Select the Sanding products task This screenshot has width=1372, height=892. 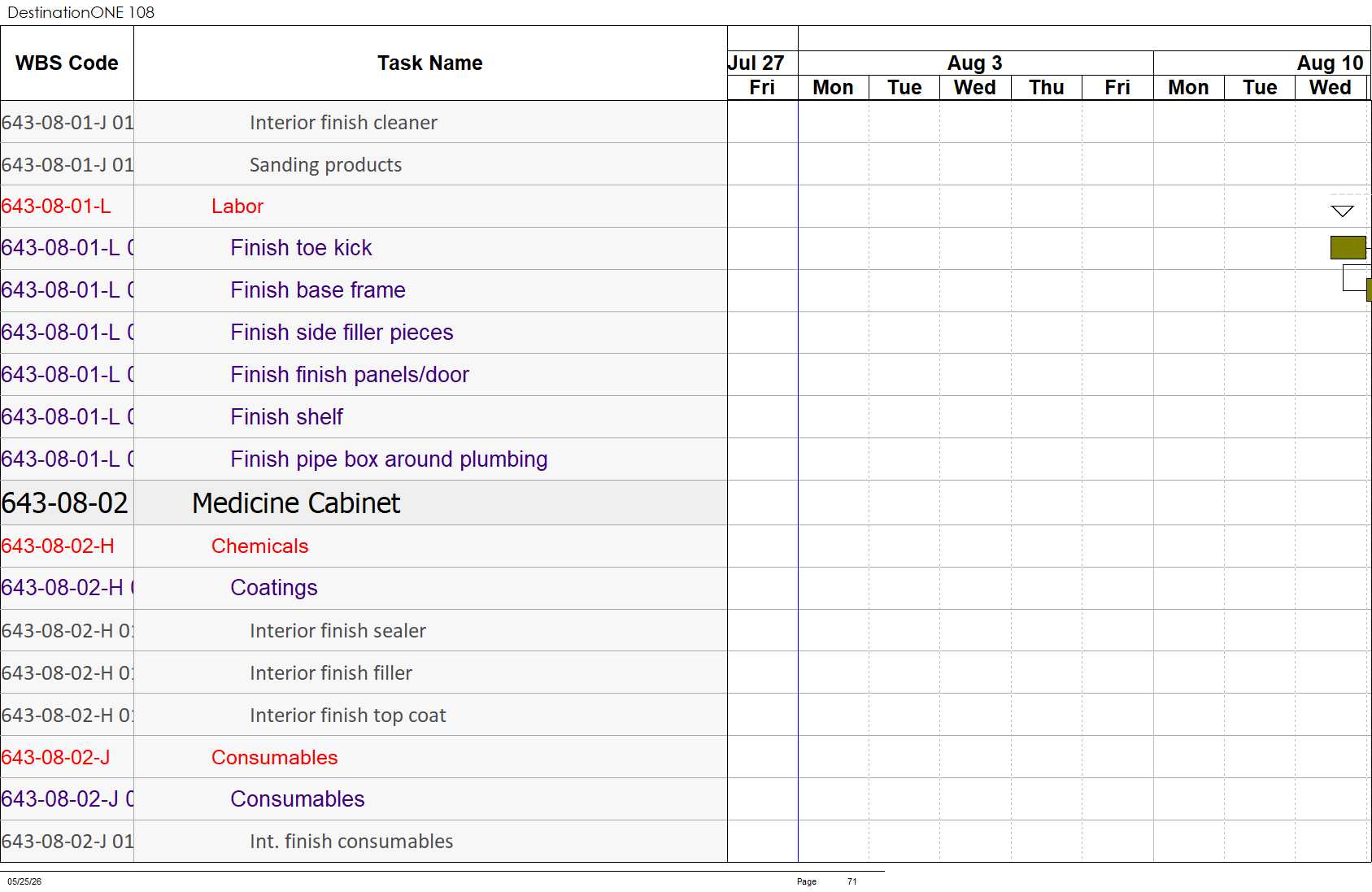coord(325,165)
